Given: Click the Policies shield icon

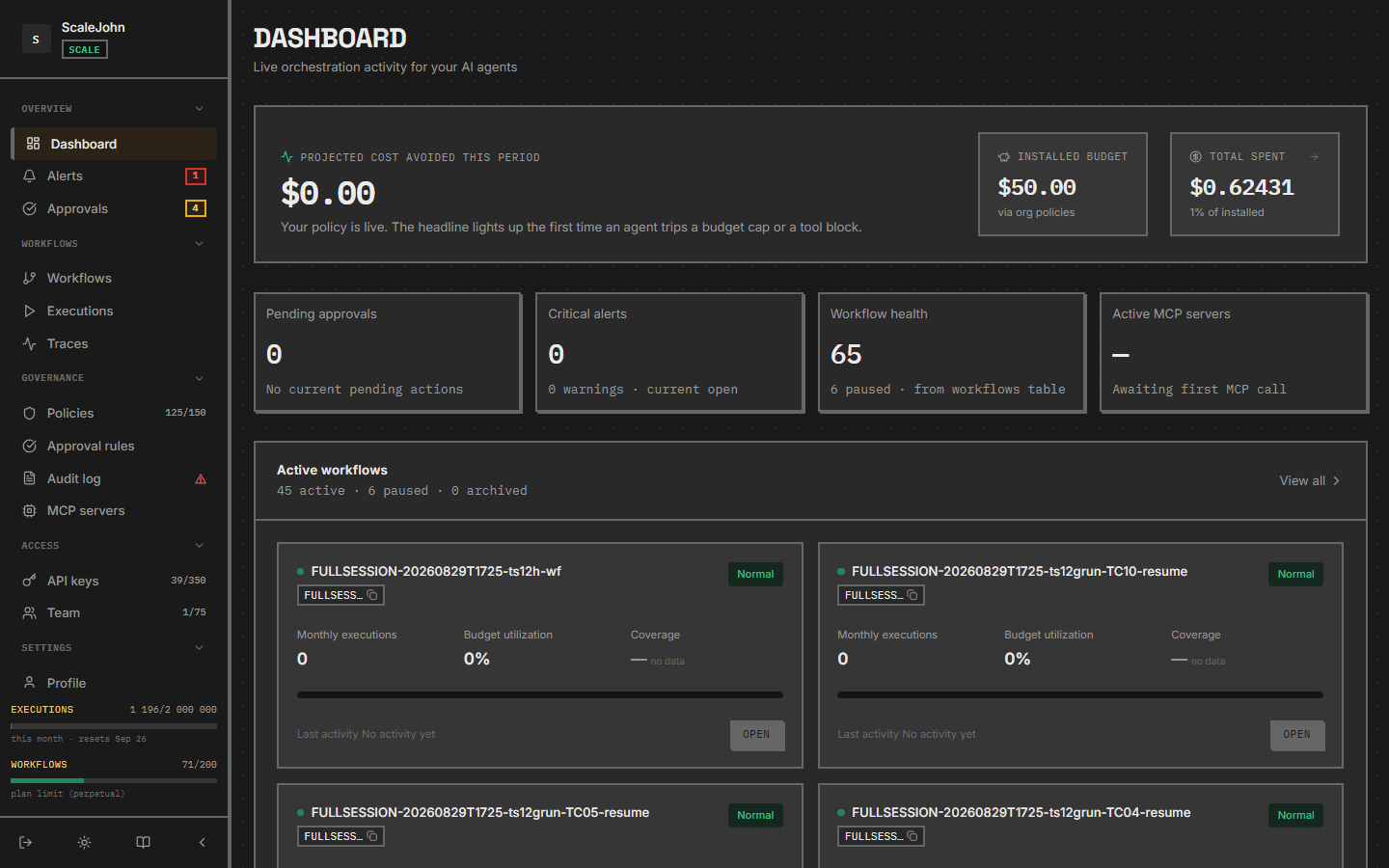Looking at the screenshot, I should [x=30, y=413].
